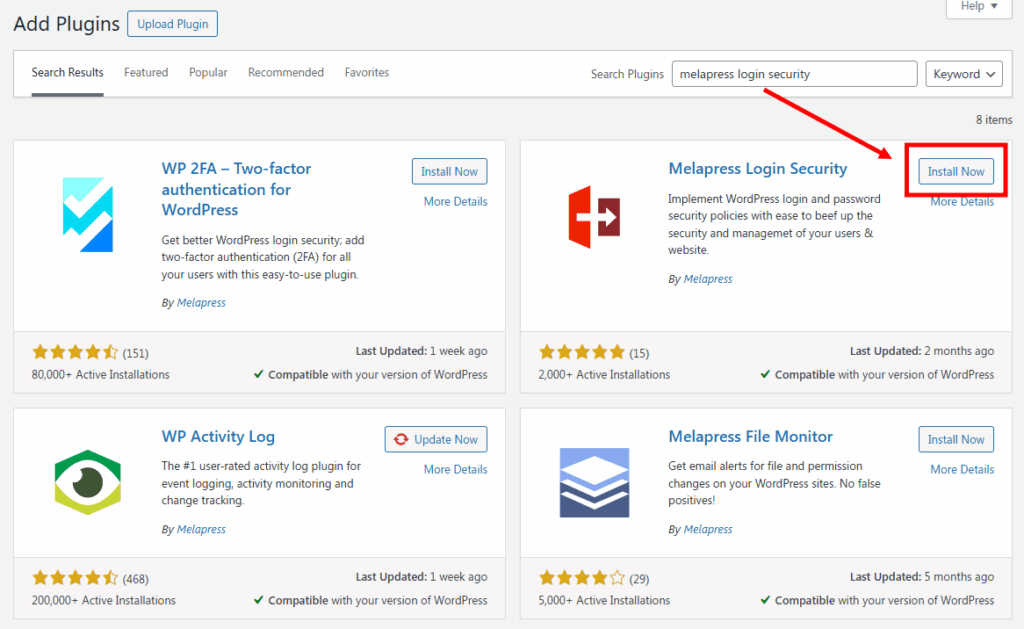The image size is (1024, 629).
Task: View More Details for WP Activity Log
Action: coord(455,470)
